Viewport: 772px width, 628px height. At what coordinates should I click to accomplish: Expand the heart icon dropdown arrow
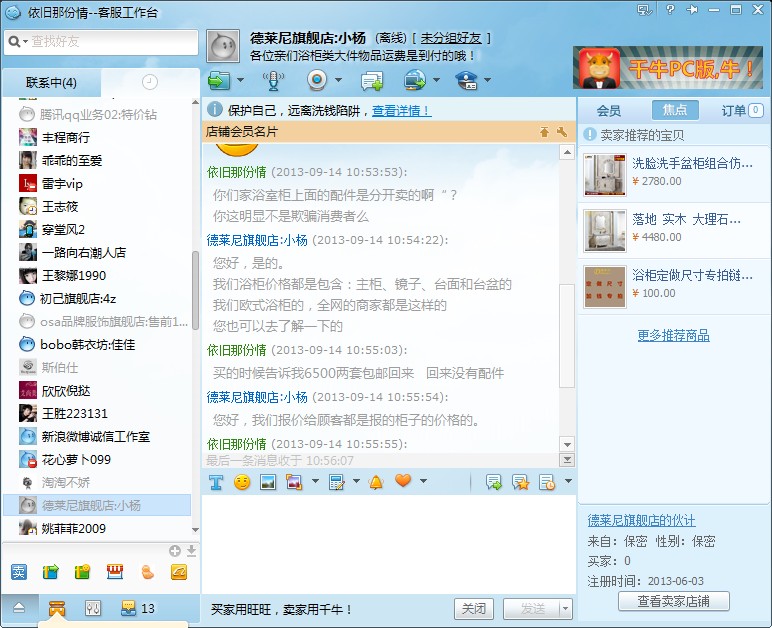tap(423, 481)
